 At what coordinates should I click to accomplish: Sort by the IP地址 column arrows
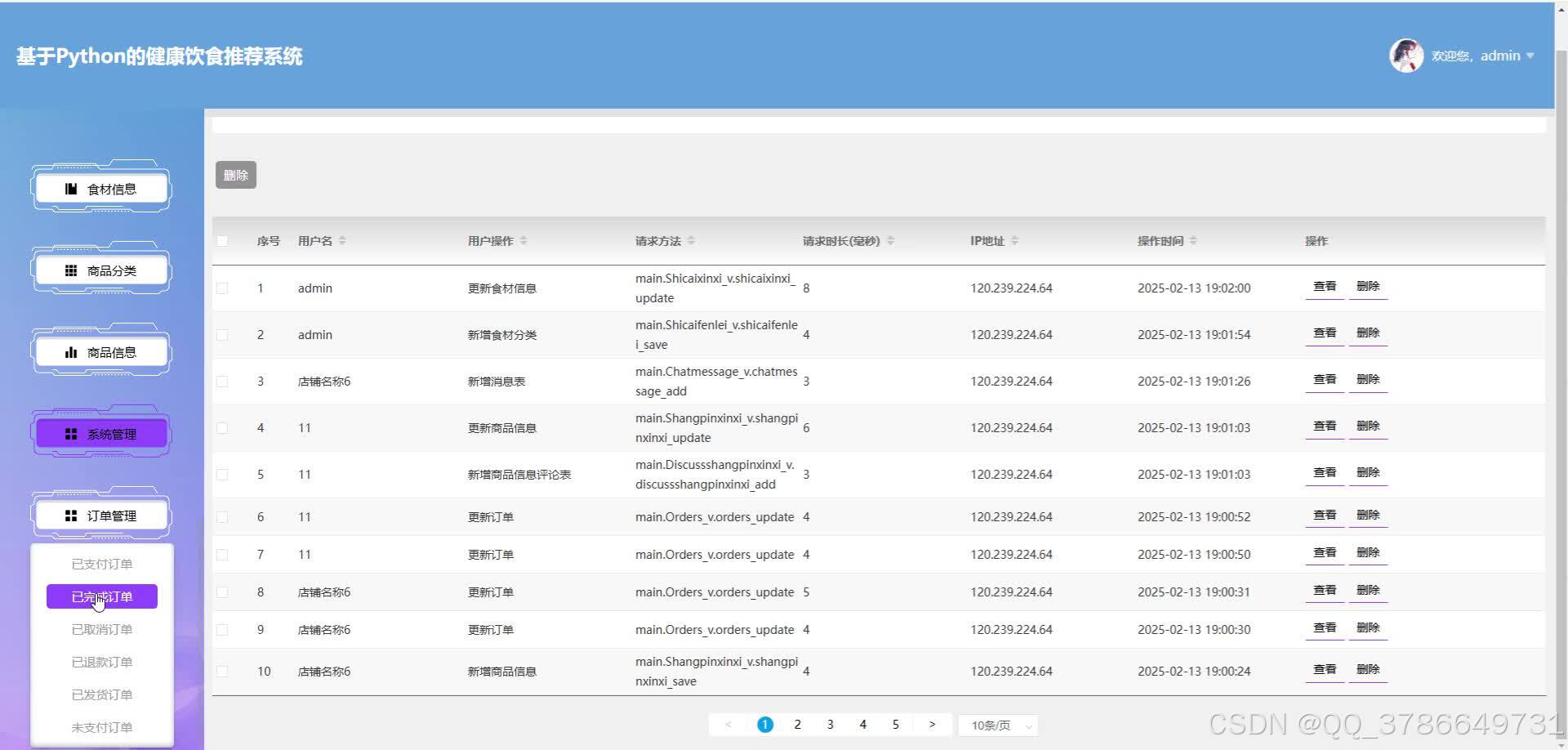click(x=1014, y=241)
